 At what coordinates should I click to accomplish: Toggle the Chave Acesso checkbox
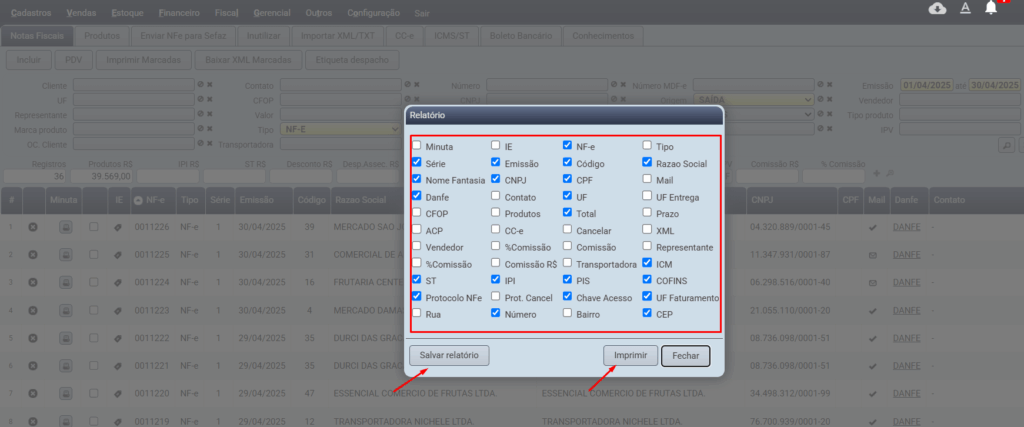click(568, 298)
